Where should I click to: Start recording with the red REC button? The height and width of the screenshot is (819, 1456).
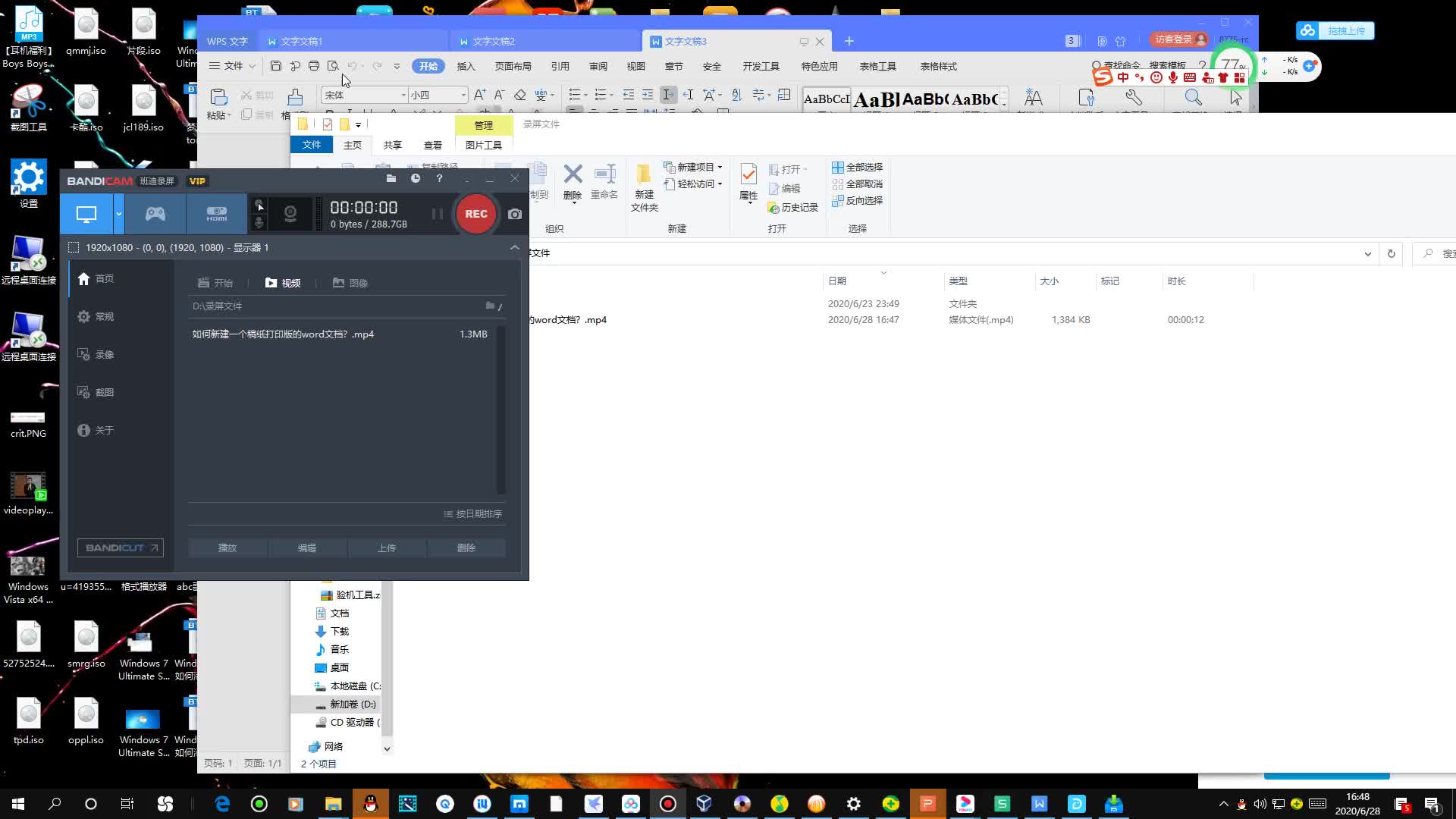tap(475, 214)
